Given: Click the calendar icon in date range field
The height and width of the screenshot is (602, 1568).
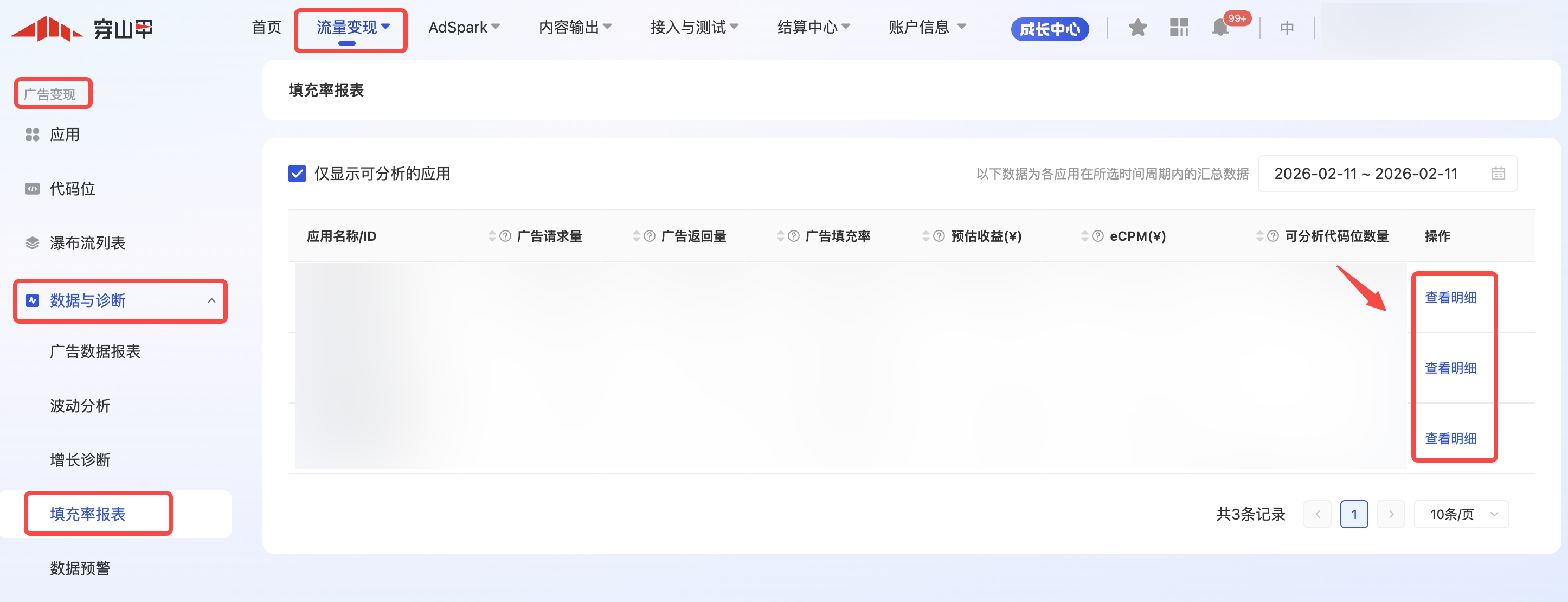Looking at the screenshot, I should coord(1498,174).
